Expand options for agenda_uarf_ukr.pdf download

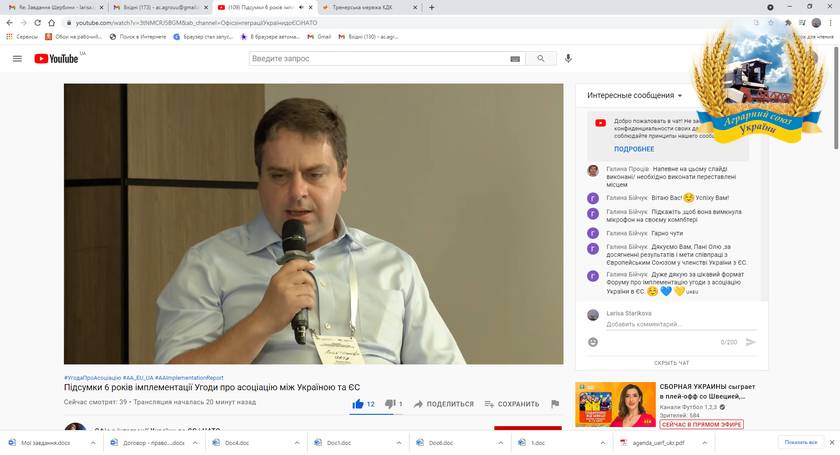tap(704, 443)
